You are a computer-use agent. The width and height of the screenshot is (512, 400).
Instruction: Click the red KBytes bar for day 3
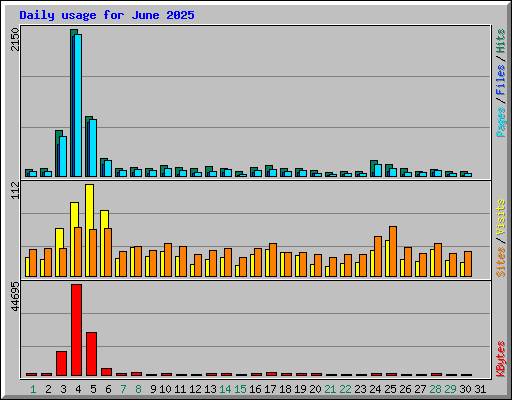pos(61,363)
